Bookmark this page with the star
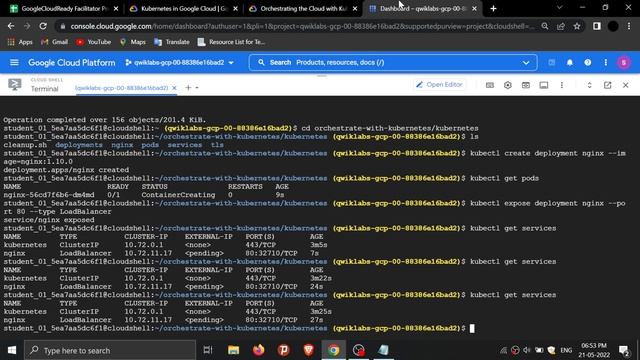The width and height of the screenshot is (640, 360). click(577, 26)
